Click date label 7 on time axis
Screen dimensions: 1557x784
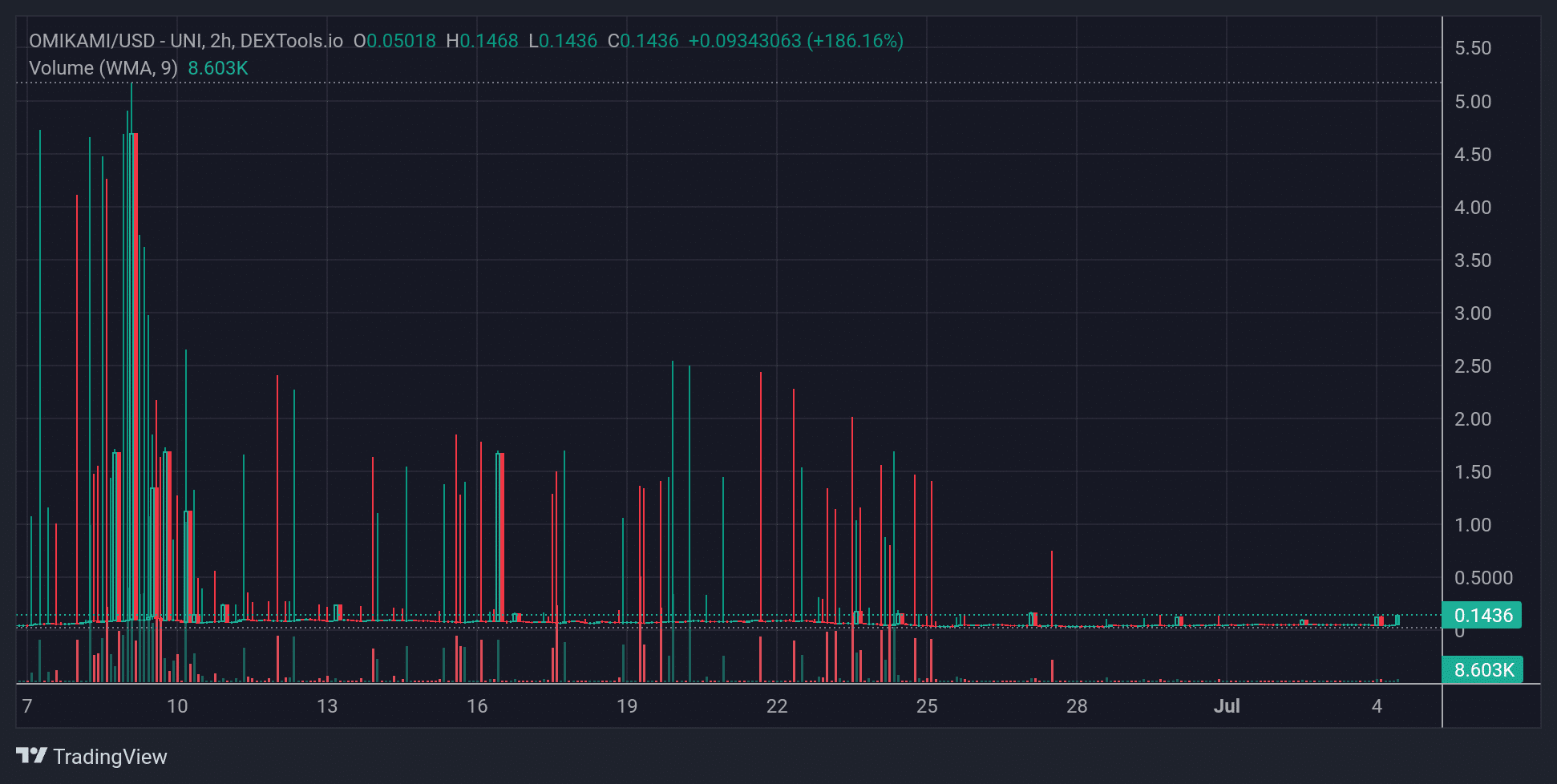27,706
